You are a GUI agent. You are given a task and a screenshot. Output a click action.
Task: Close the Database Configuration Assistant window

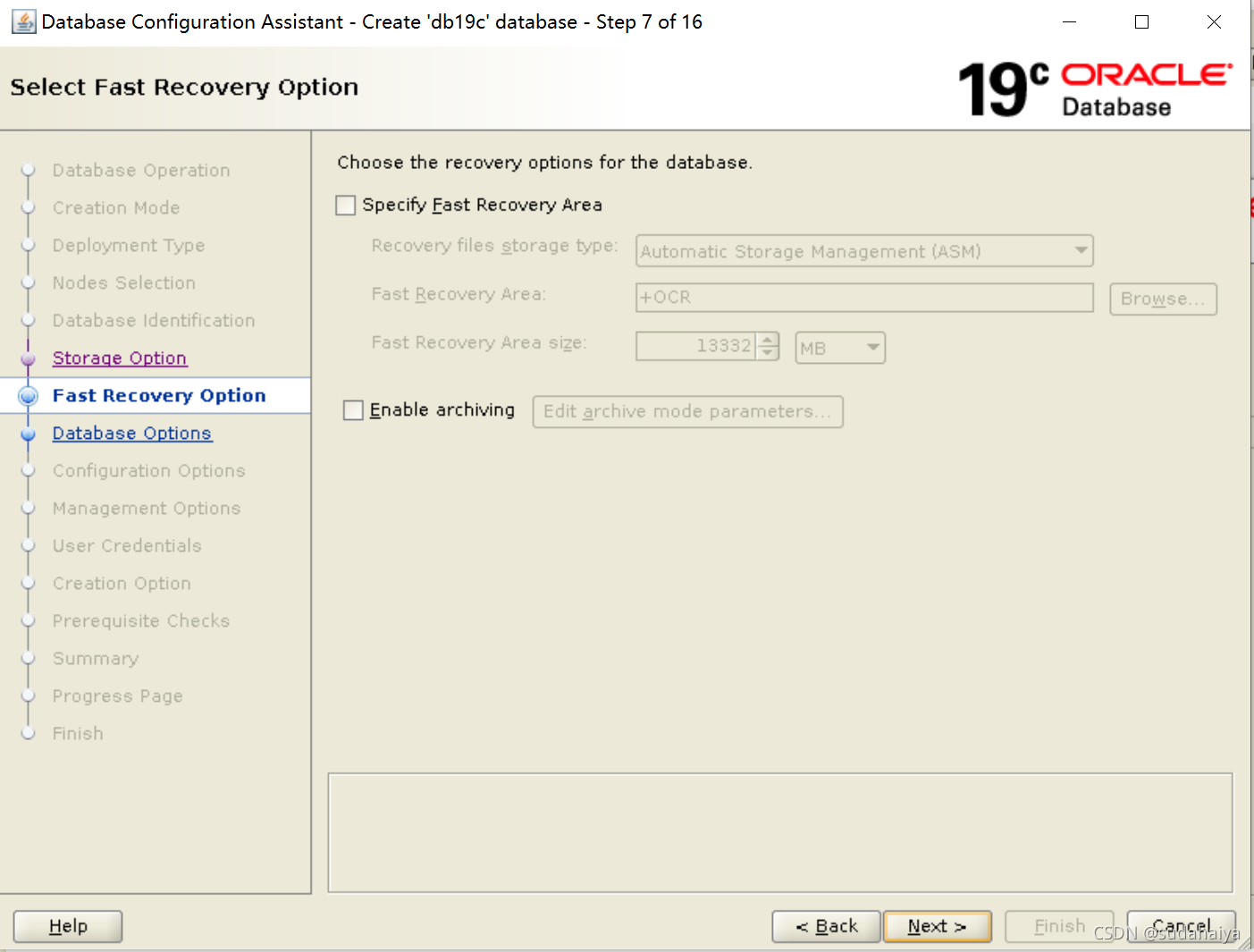[x=1214, y=21]
